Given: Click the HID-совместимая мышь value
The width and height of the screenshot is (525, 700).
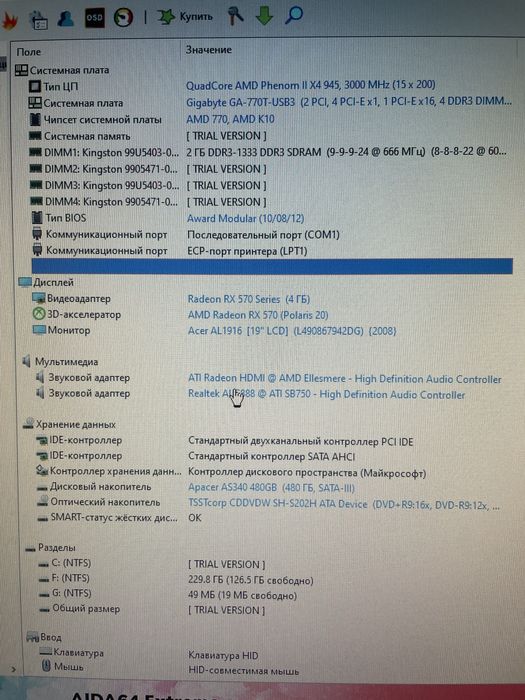Looking at the screenshot, I should tap(244, 671).
